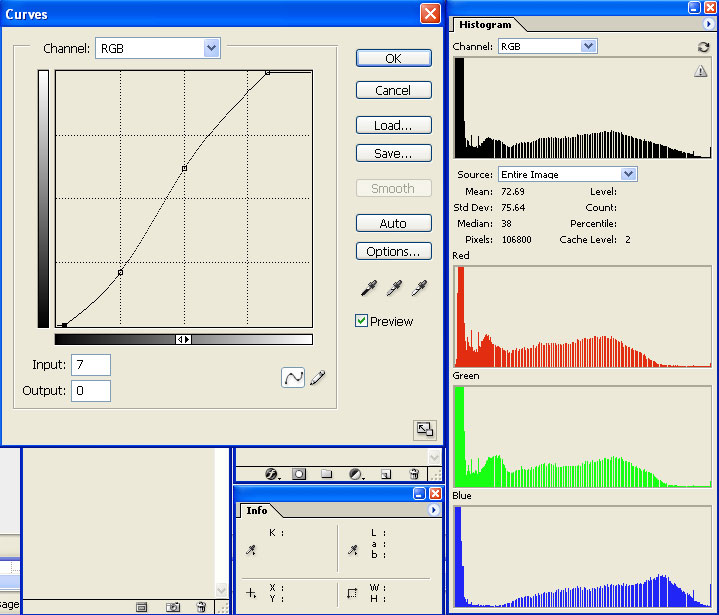Click the History panel camera snapshot icon
719x615 pixels.
pyautogui.click(x=173, y=607)
